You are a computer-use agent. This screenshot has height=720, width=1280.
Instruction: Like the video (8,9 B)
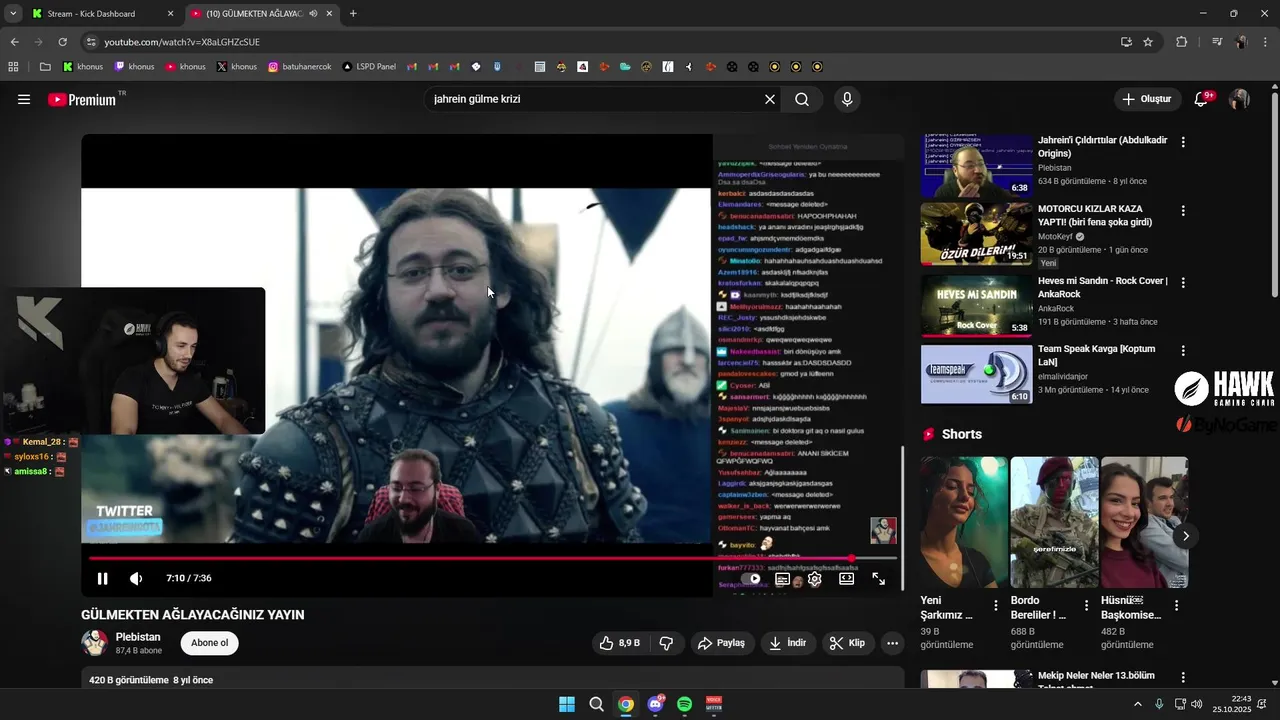(x=619, y=643)
